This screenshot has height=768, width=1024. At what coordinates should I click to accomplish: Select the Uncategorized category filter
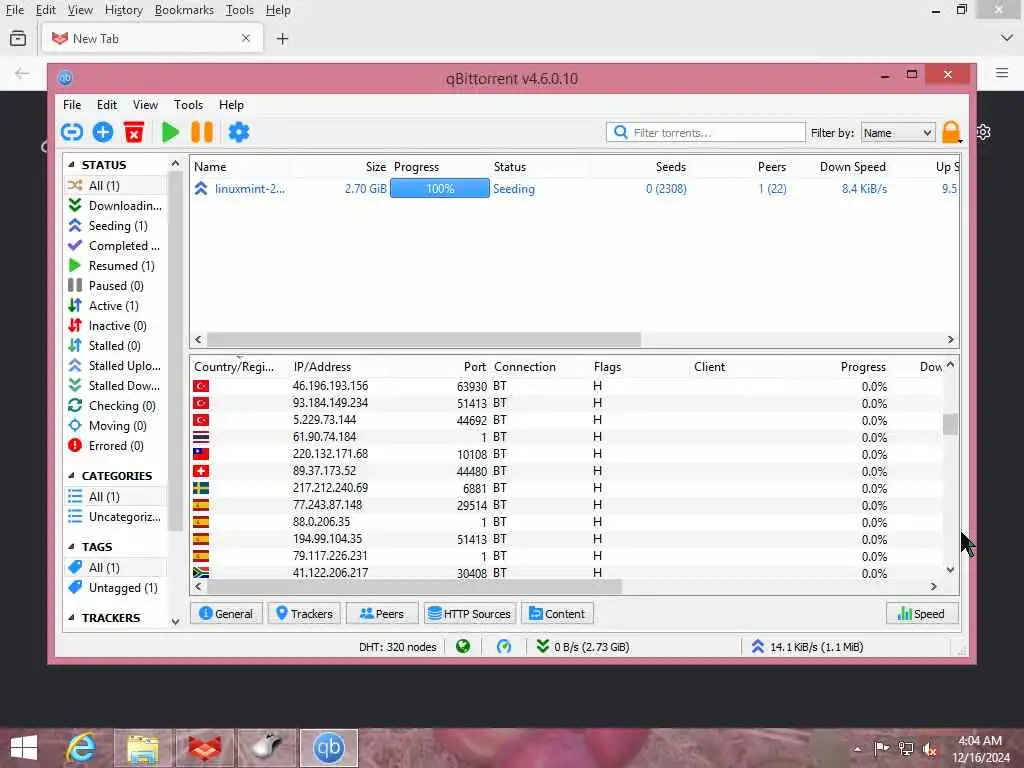click(x=116, y=517)
